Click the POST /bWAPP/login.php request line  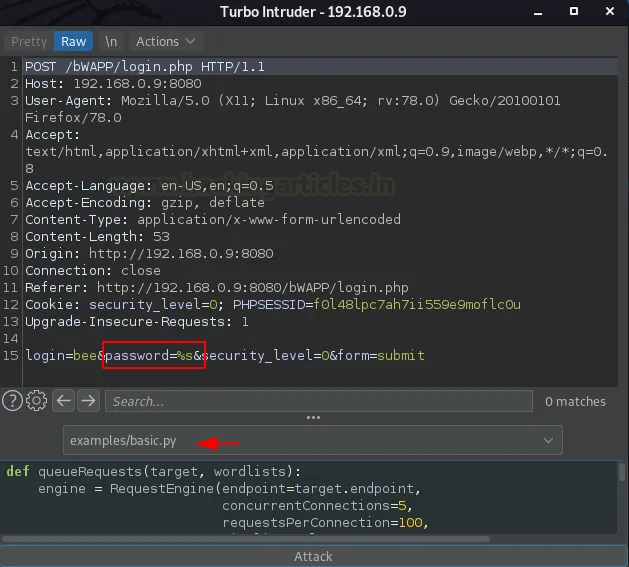coord(145,67)
